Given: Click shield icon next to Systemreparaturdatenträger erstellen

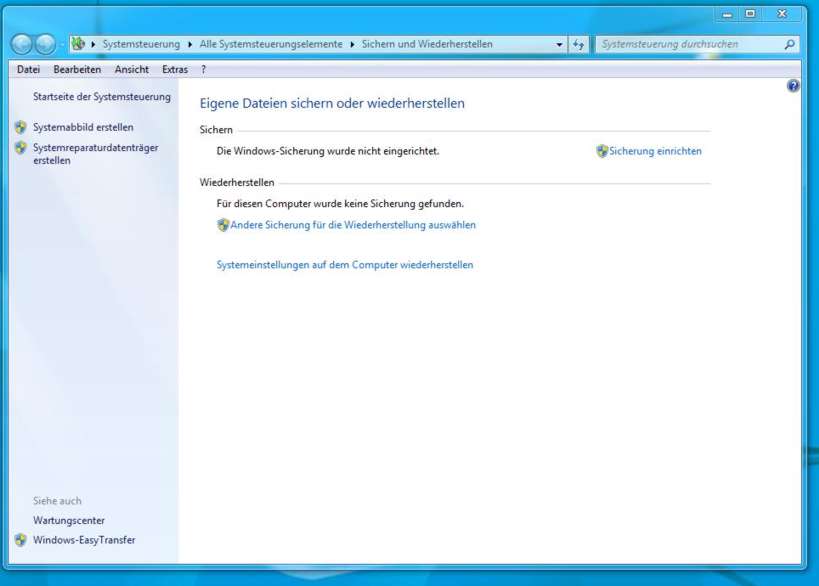Looking at the screenshot, I should (21, 148).
